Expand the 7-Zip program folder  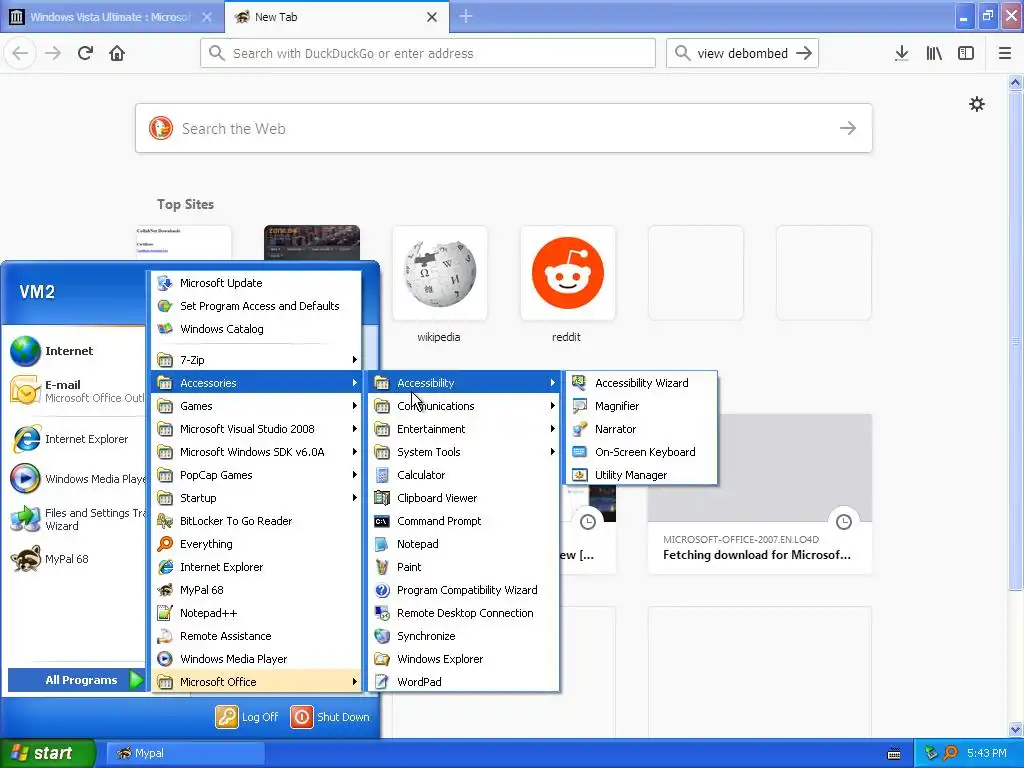(257, 360)
